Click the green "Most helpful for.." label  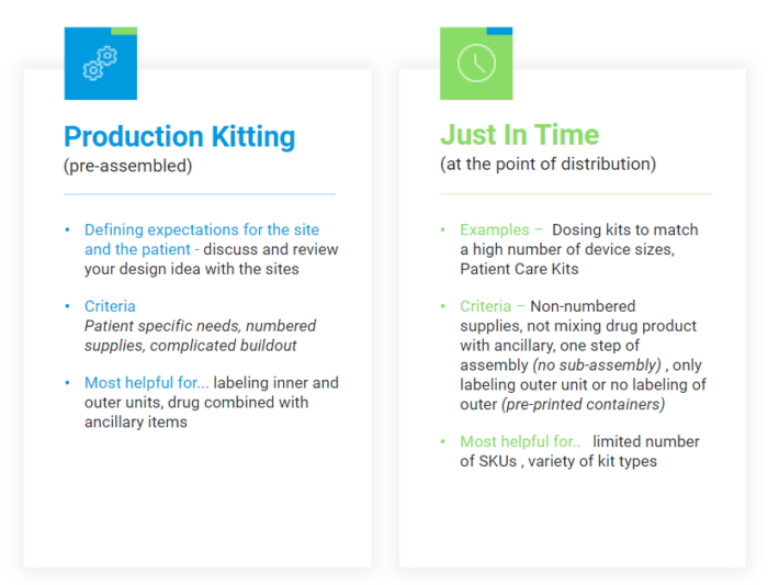point(520,441)
